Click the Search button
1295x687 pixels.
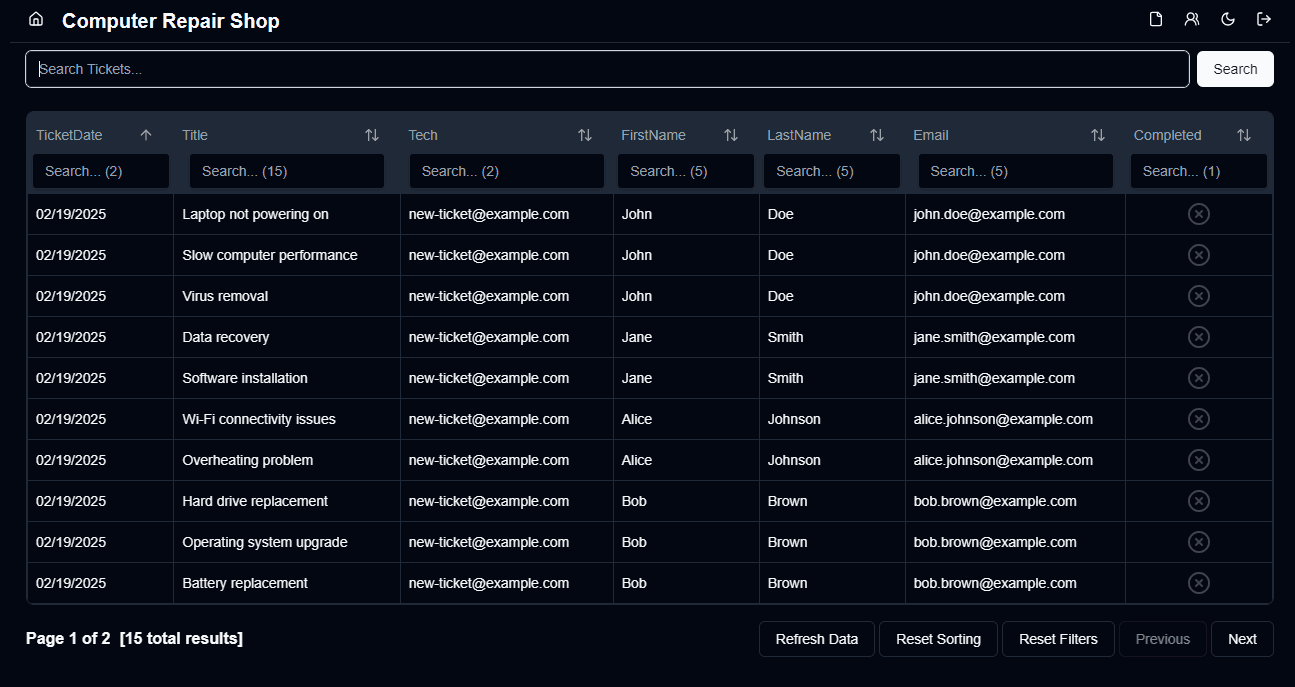point(1235,69)
